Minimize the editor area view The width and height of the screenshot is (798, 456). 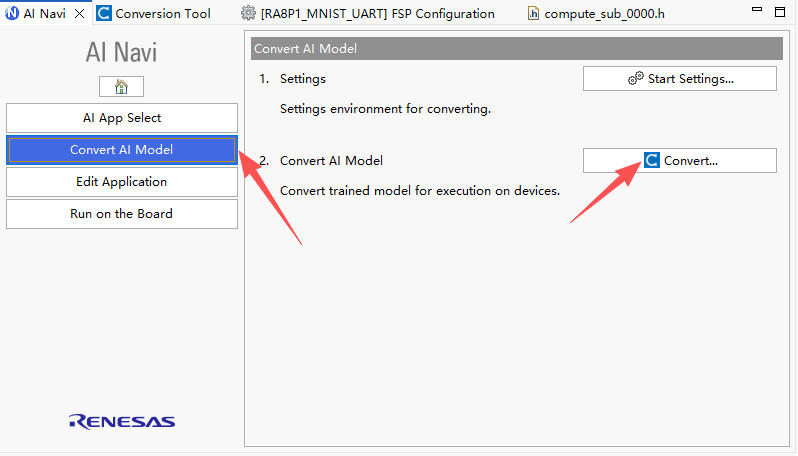tap(757, 9)
